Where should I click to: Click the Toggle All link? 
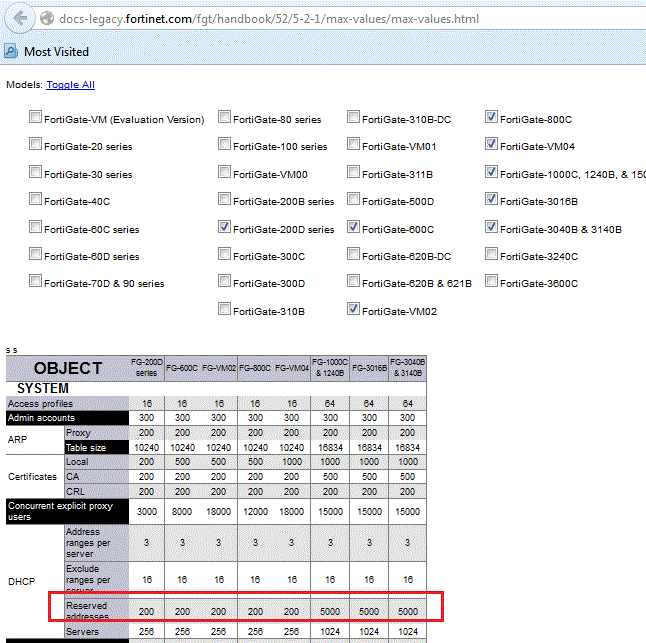70,84
